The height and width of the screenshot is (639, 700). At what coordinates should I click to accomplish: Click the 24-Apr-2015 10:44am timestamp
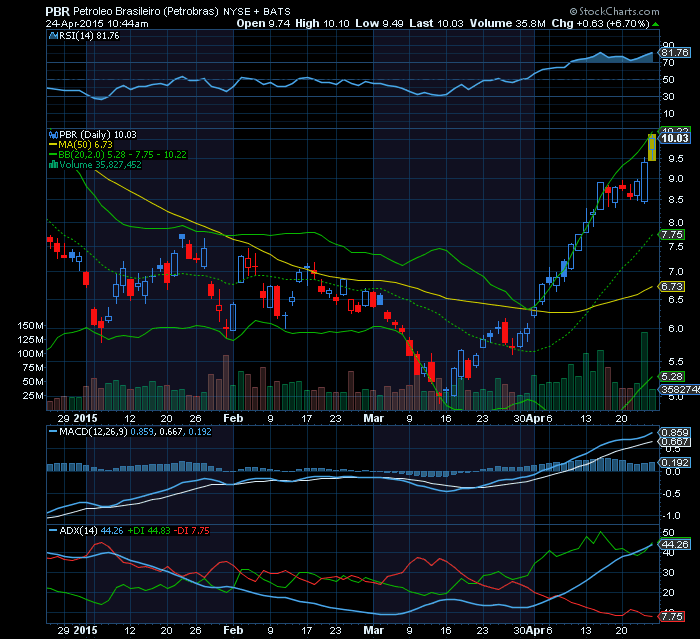coord(97,24)
